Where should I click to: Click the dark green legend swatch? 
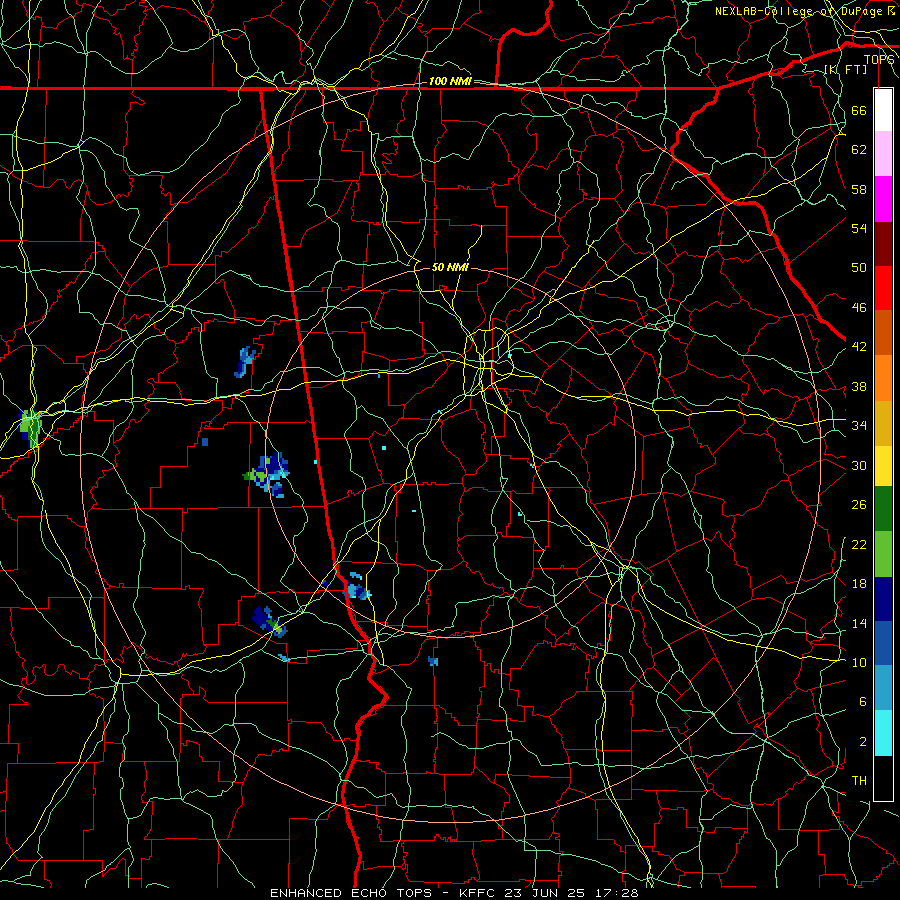(x=883, y=509)
